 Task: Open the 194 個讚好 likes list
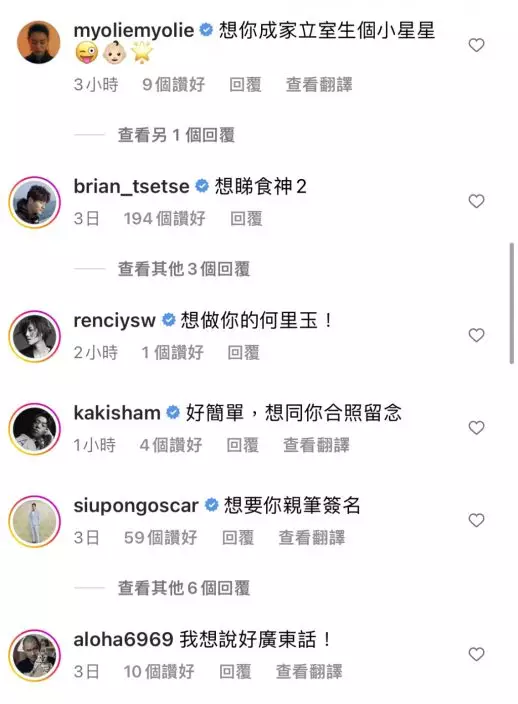(164, 219)
